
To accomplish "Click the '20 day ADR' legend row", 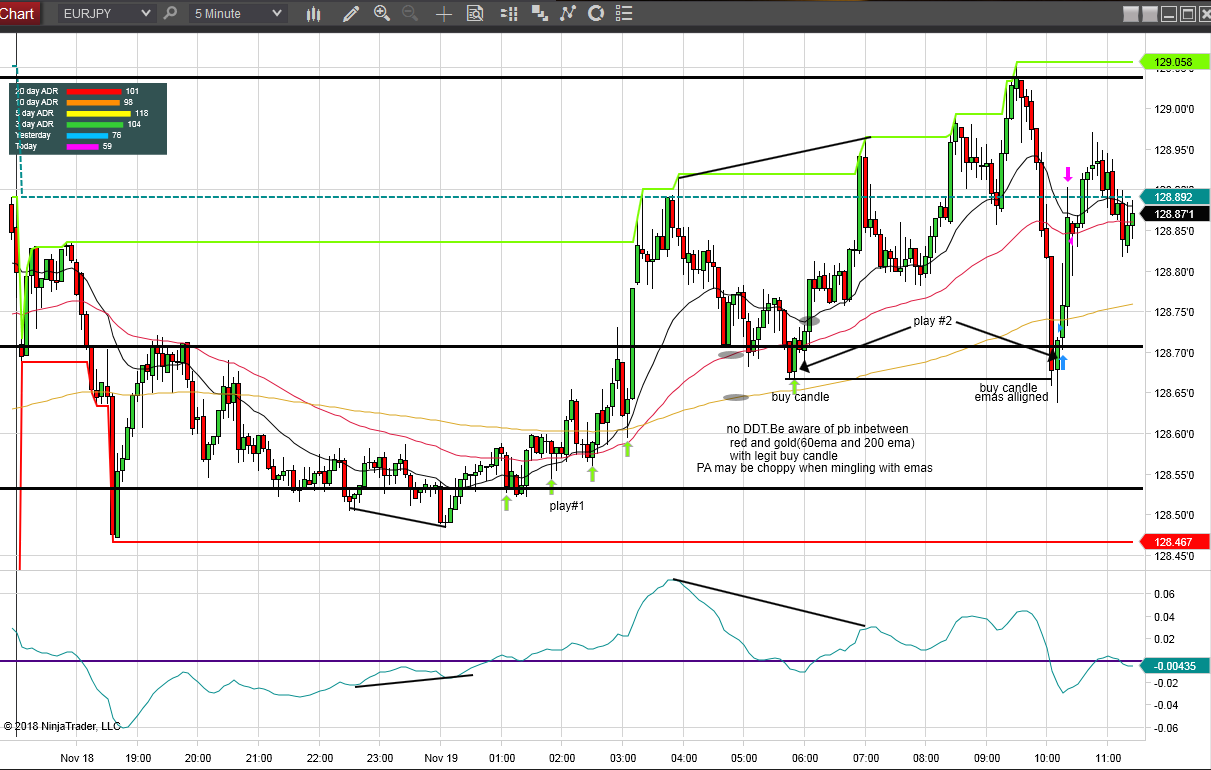I will (76, 91).
